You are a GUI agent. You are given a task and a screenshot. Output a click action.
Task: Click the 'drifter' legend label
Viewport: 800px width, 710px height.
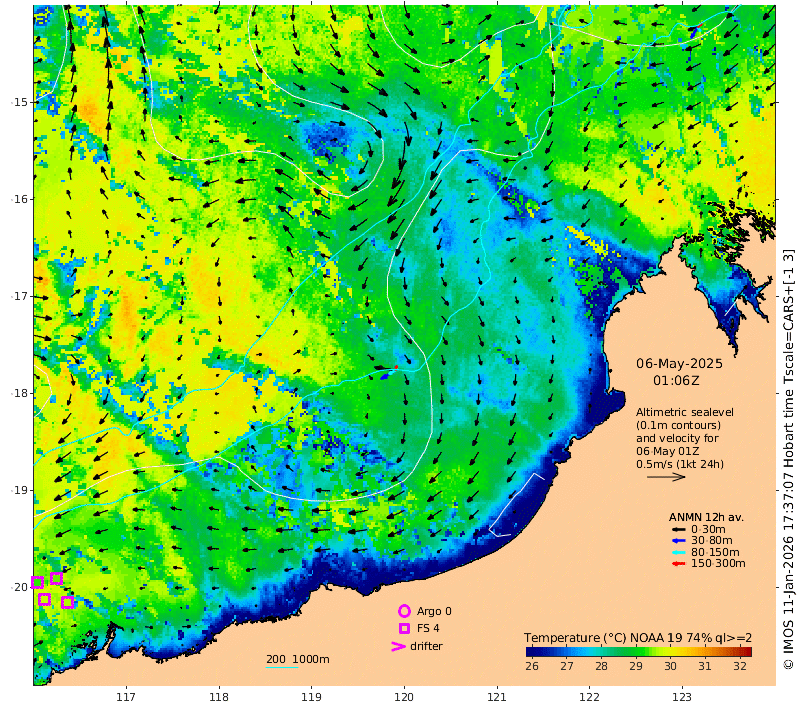[426, 646]
